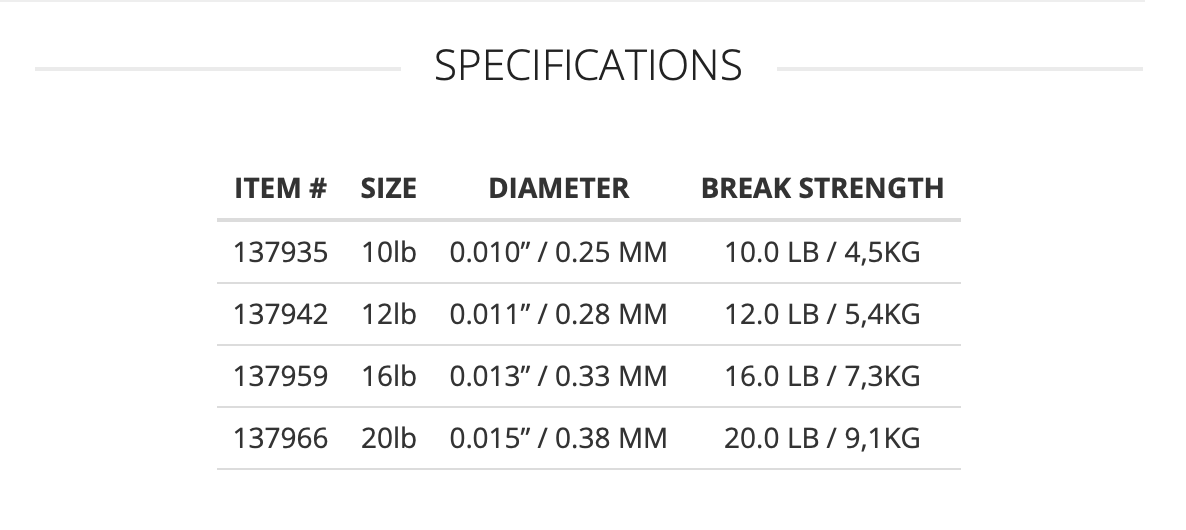Select the ITEM # column header
The width and height of the screenshot is (1186, 530).
pyautogui.click(x=281, y=188)
